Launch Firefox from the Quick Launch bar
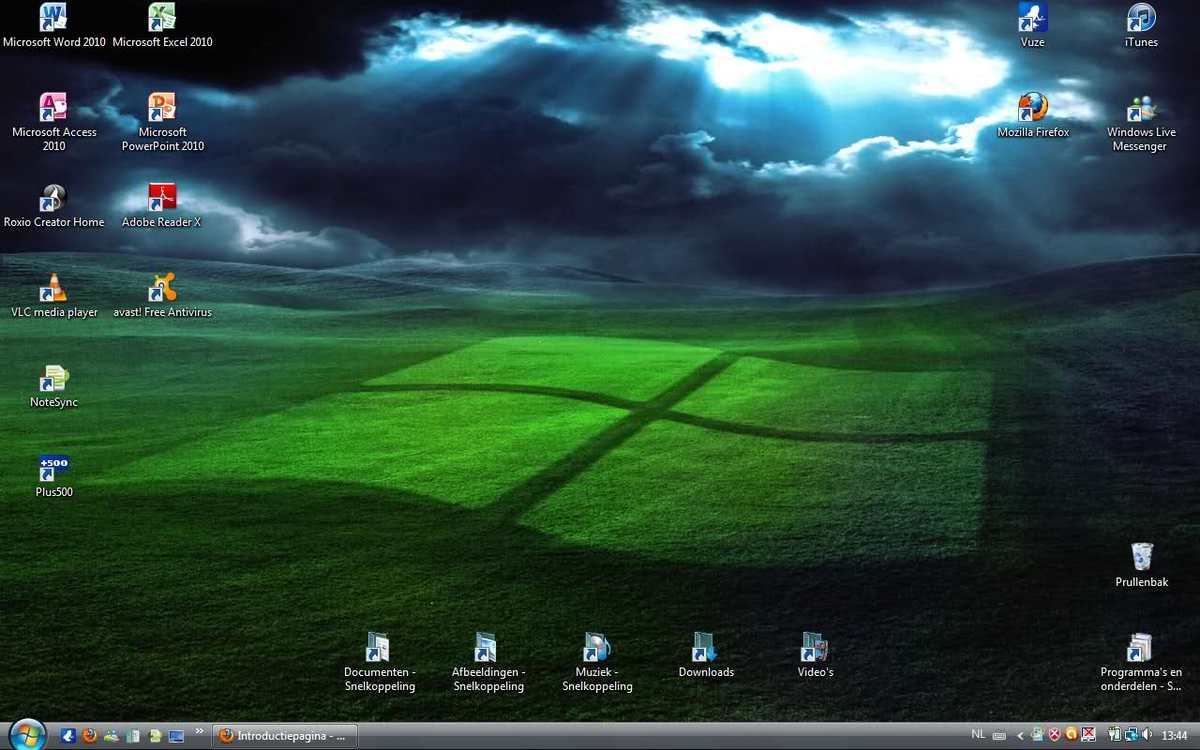 [x=89, y=736]
